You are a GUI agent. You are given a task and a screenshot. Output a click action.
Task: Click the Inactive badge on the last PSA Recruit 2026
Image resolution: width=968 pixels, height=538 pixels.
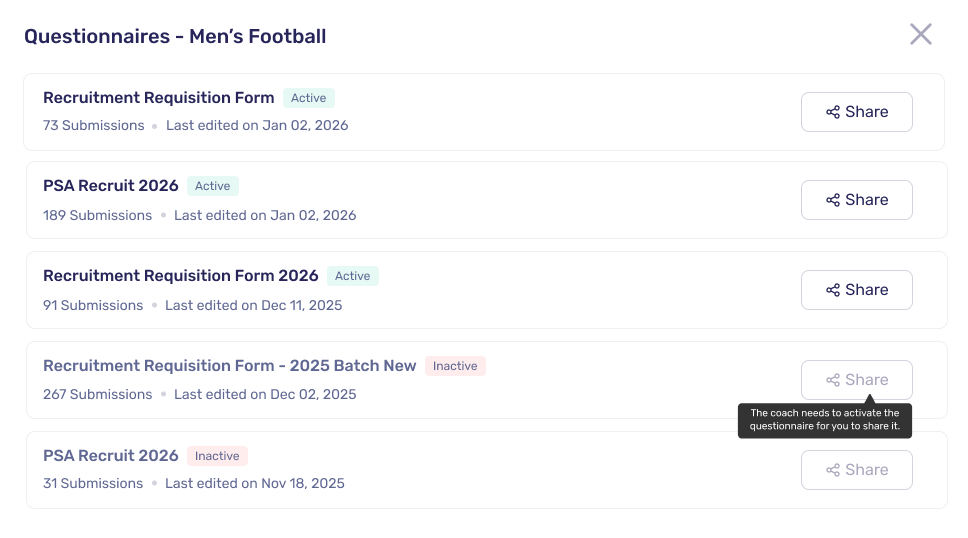(217, 456)
